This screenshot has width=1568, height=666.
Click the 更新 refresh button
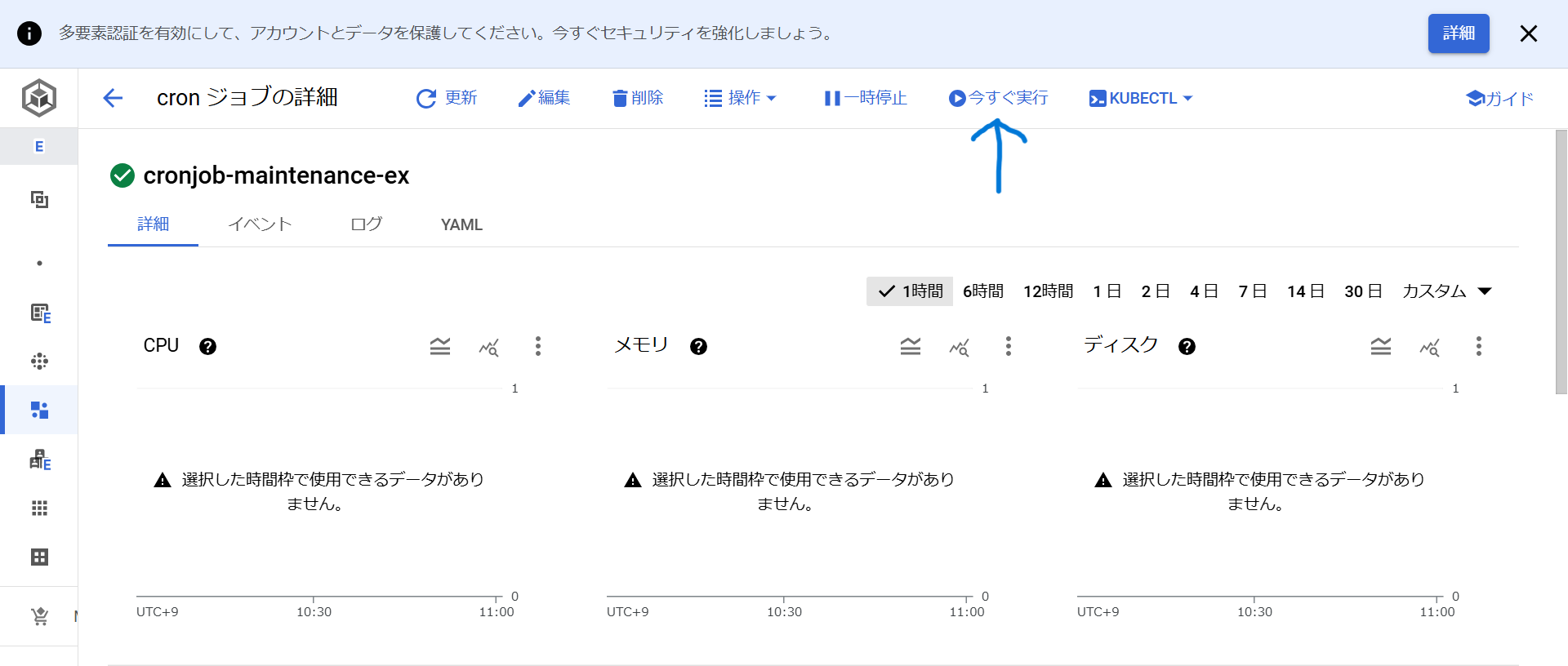tap(447, 98)
